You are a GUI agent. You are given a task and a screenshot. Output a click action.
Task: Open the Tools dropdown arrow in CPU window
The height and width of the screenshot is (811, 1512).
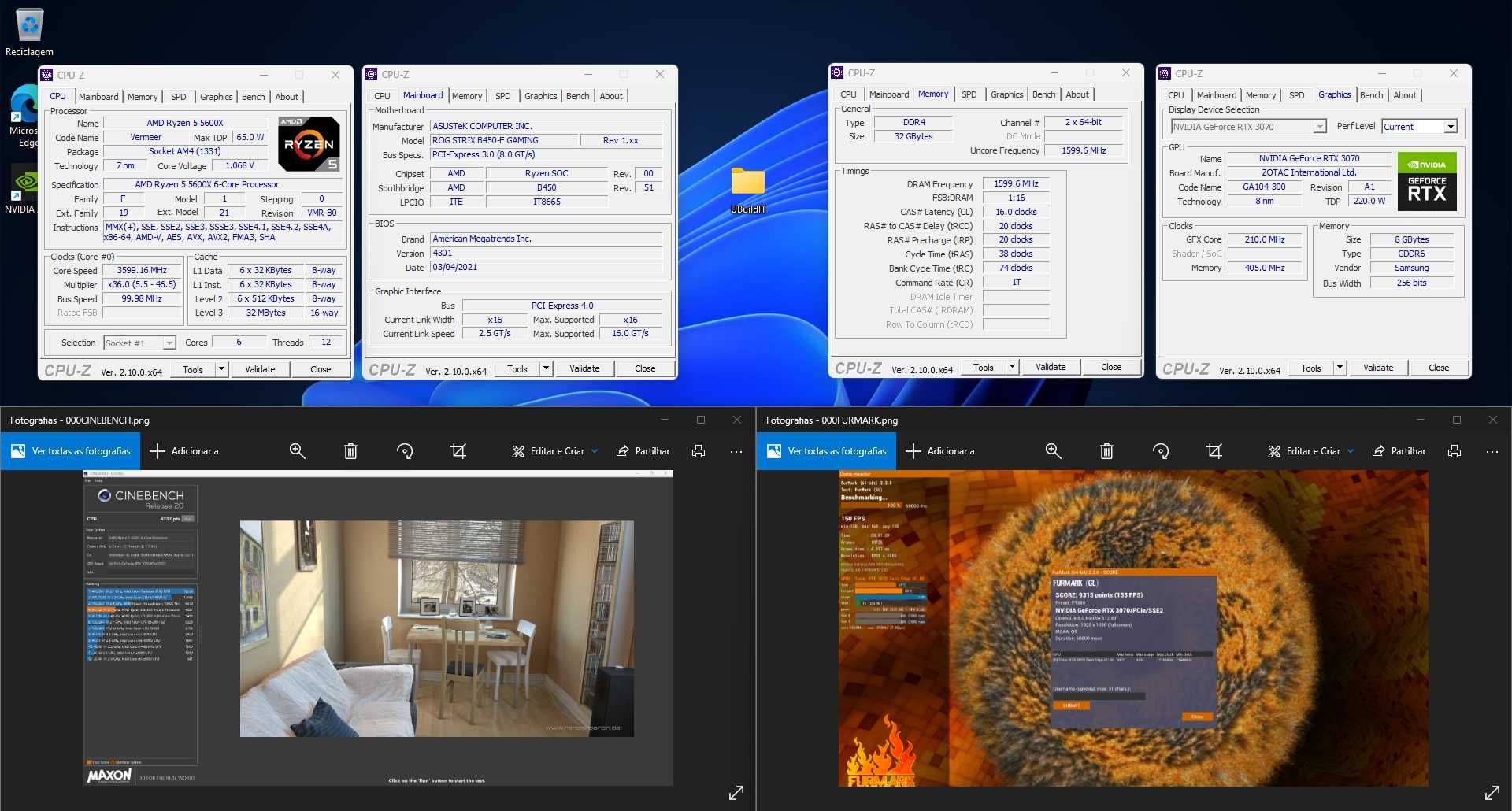(221, 369)
